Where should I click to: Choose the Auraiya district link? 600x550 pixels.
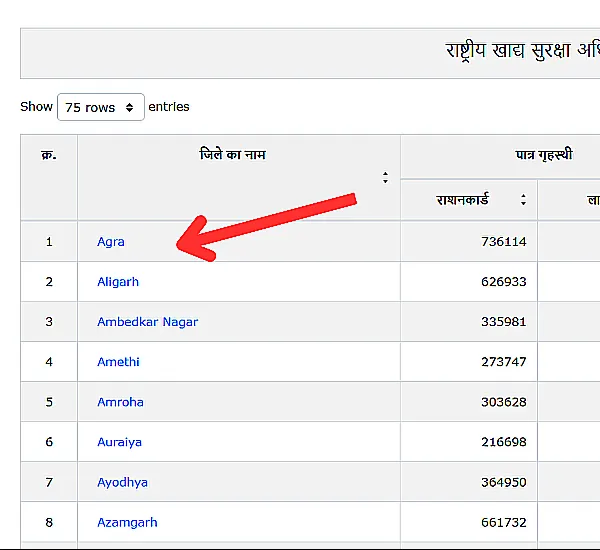click(x=119, y=442)
